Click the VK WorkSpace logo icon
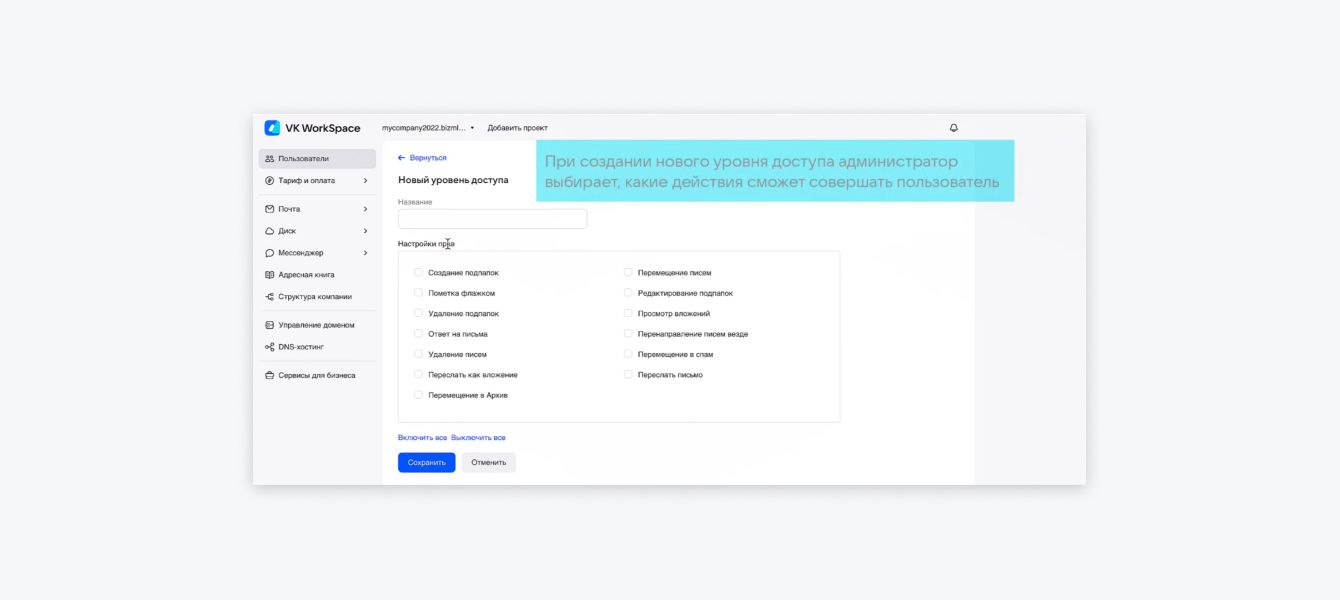The height and width of the screenshot is (600, 1340). (x=272, y=128)
